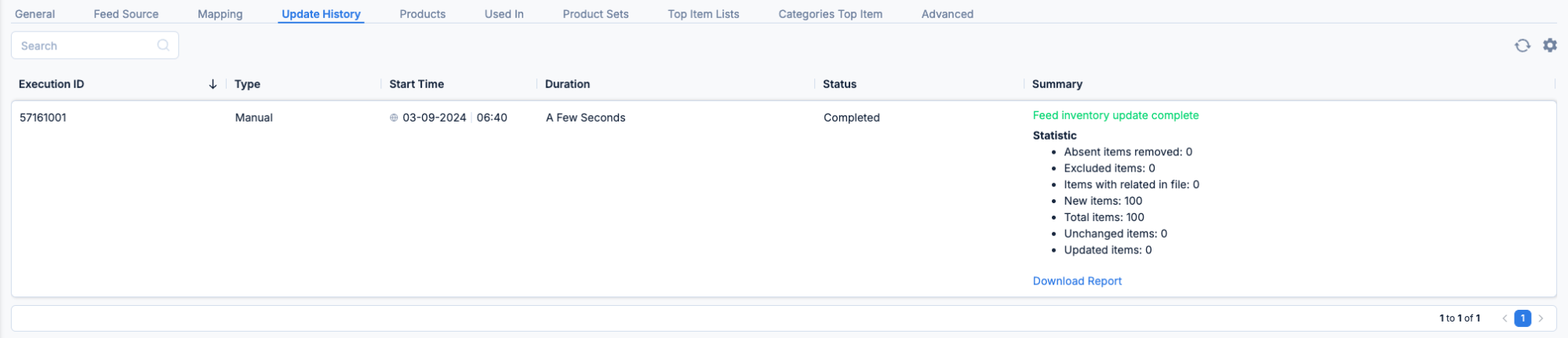1568x338 pixels.
Task: Switch to Feed Source tab
Action: pyautogui.click(x=126, y=14)
